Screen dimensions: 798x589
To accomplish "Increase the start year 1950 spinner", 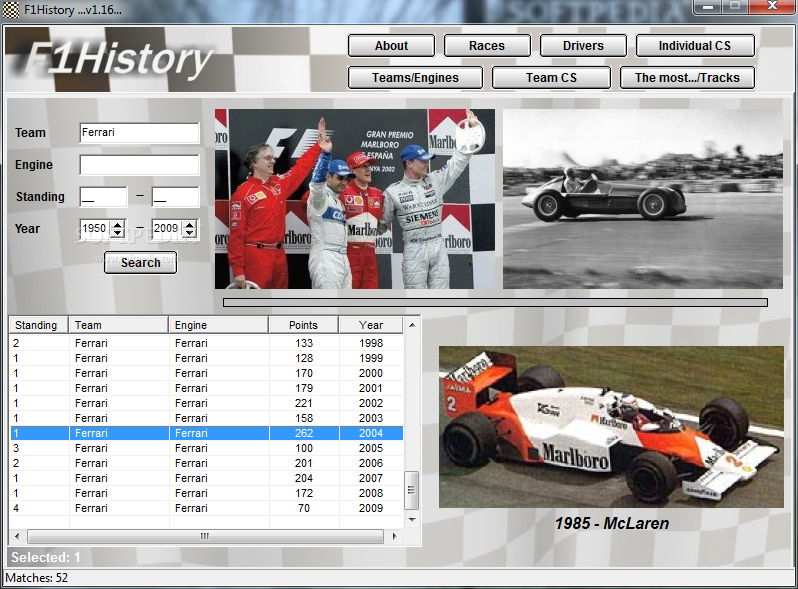I will tap(118, 225).
